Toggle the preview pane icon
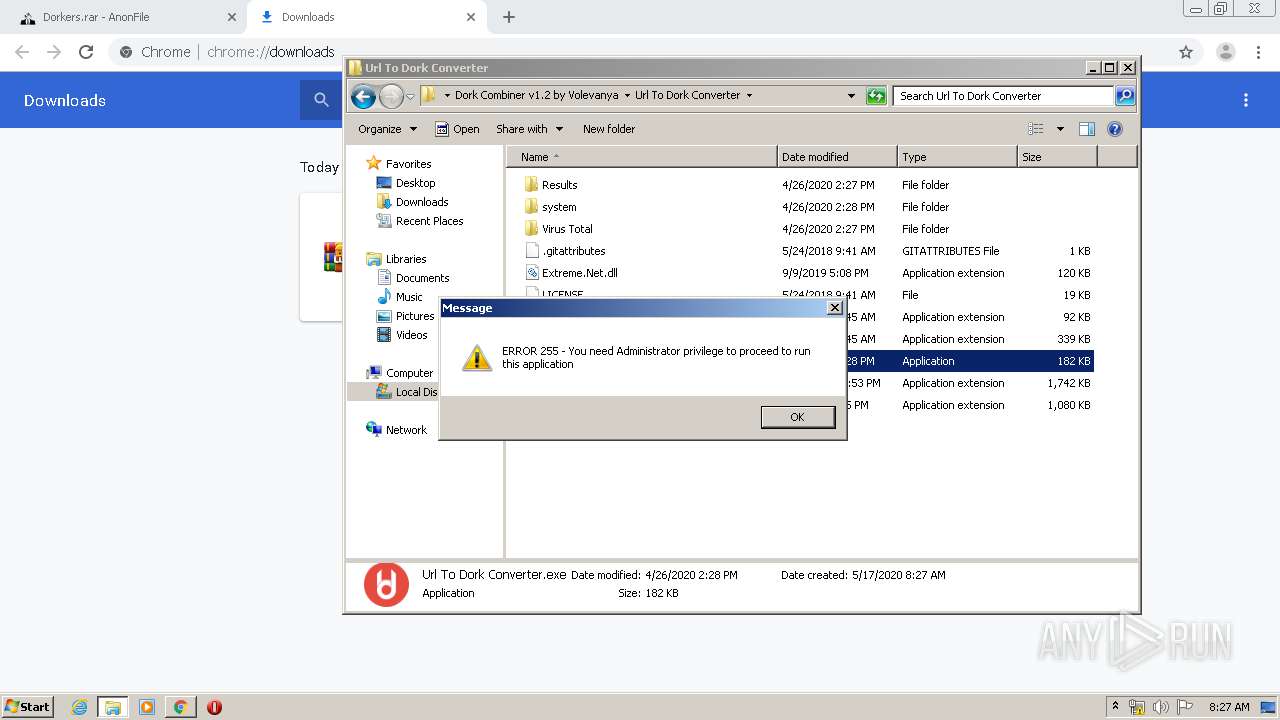1280x720 pixels. pos(1087,129)
